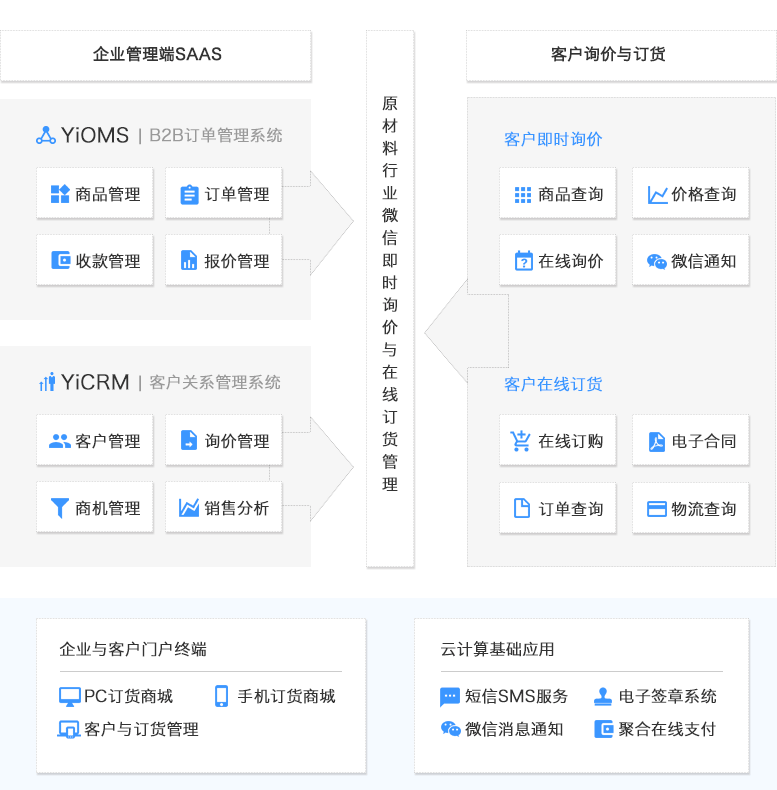Choose the 在线订购 card label
777x790 pixels.
[x=570, y=441]
